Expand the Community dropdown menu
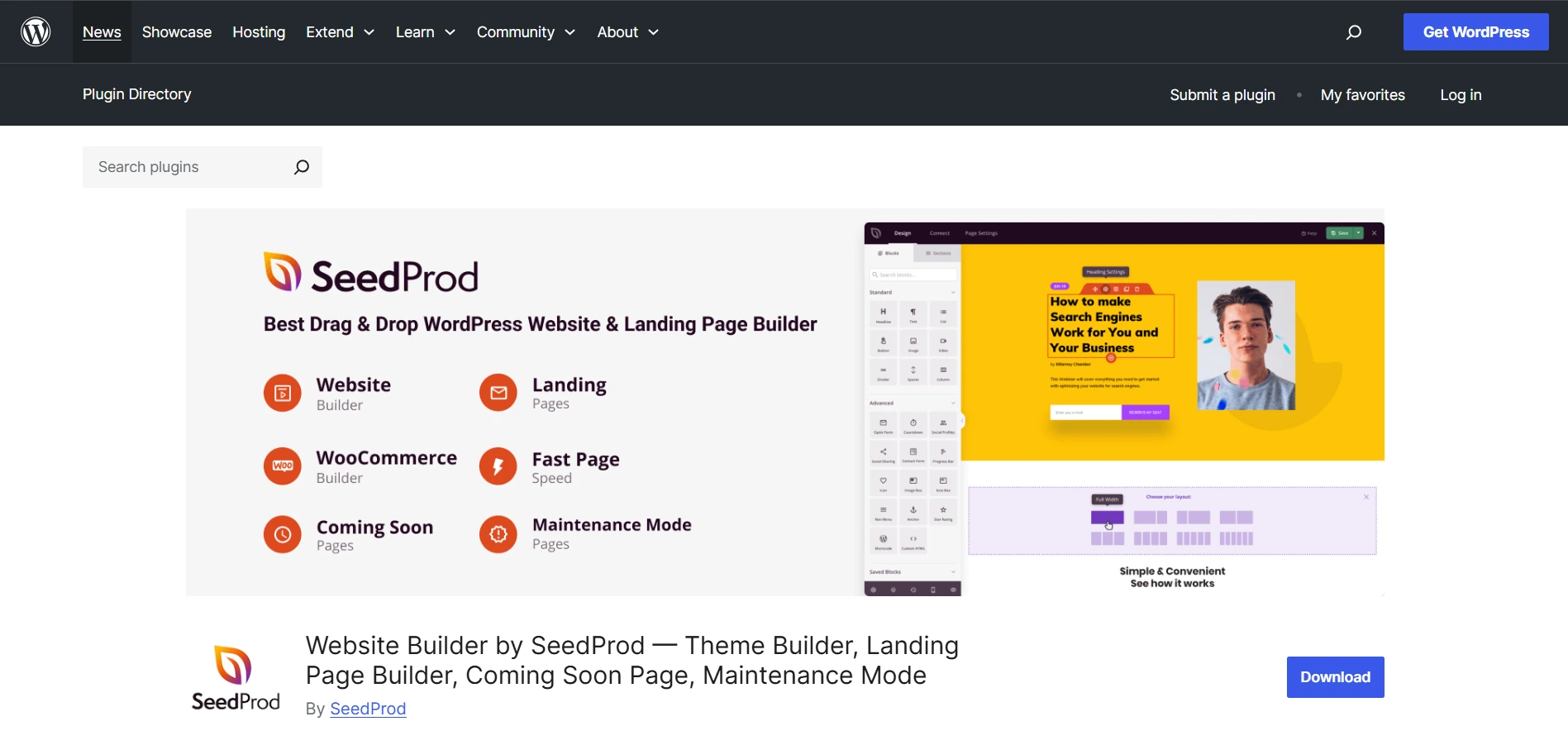 526,32
